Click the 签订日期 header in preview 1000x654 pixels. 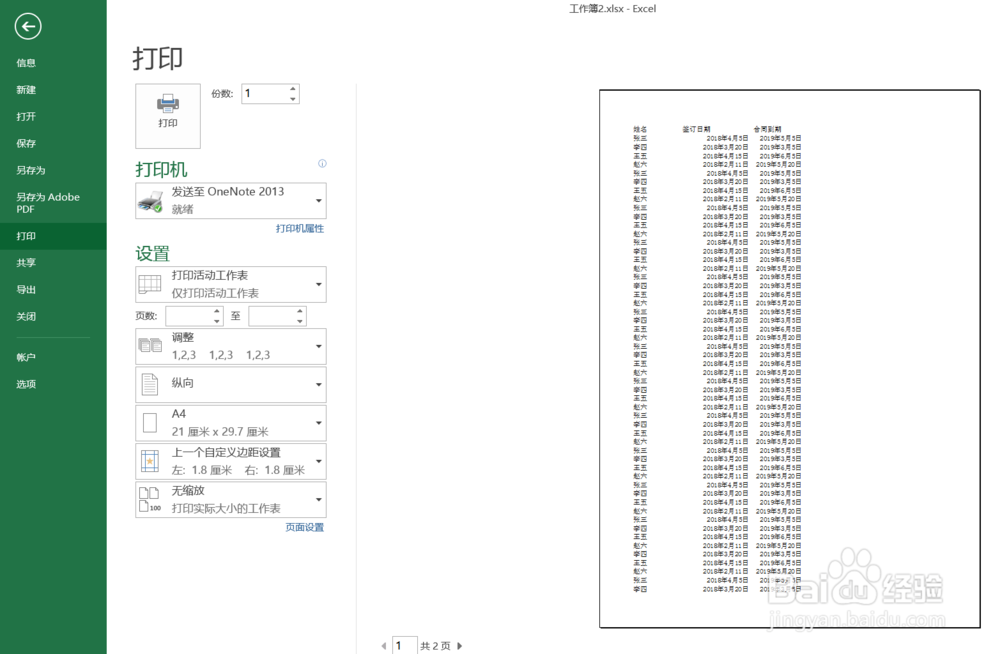tap(696, 129)
